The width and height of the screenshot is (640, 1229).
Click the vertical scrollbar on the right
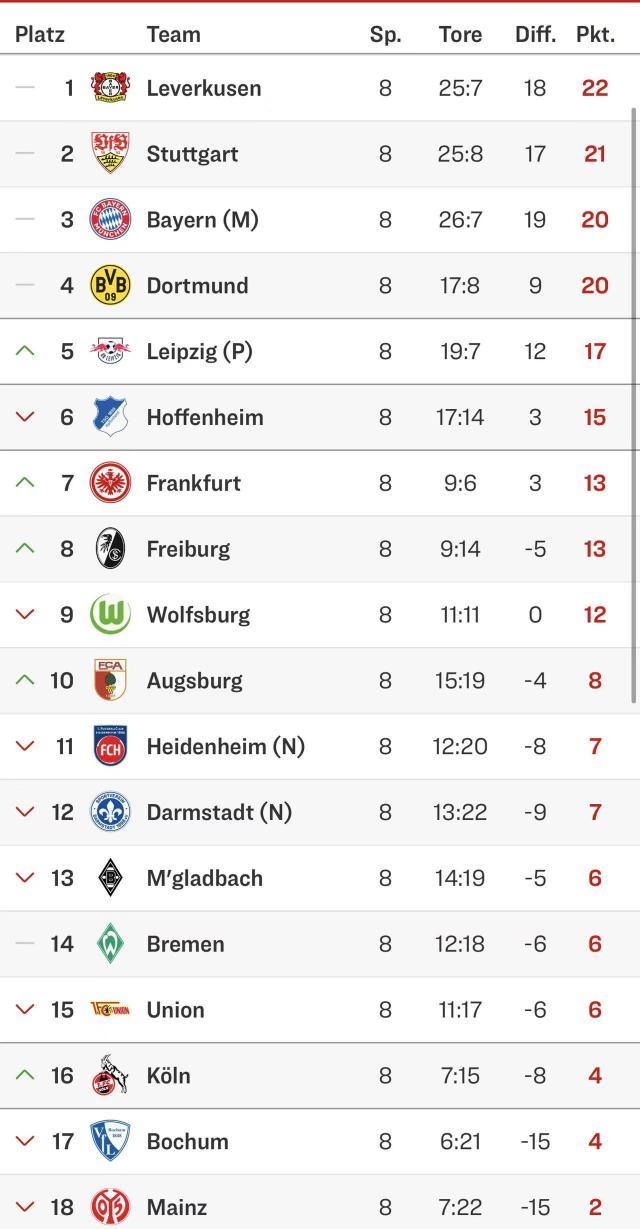[x=634, y=400]
